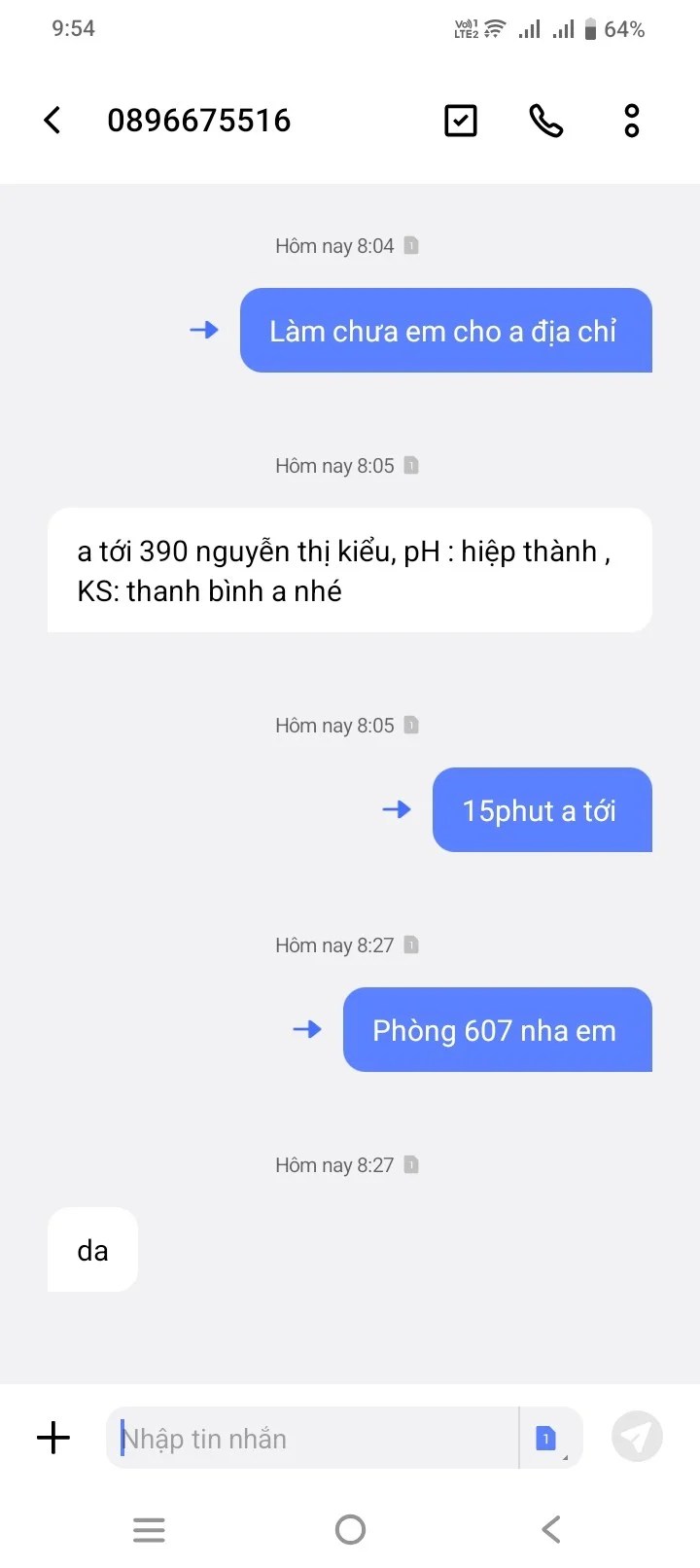Screen dimensions: 700x1568
Task: Tap the SIM icon next to last 'Hôm nay 8:27'
Action: click(x=411, y=1164)
